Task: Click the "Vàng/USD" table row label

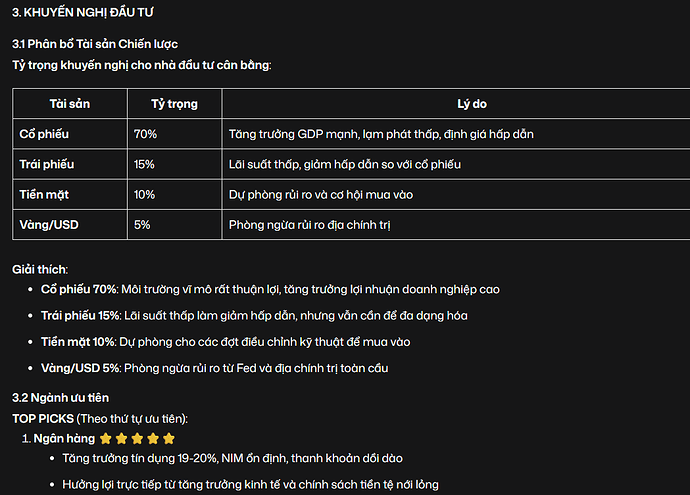Action: [49, 225]
